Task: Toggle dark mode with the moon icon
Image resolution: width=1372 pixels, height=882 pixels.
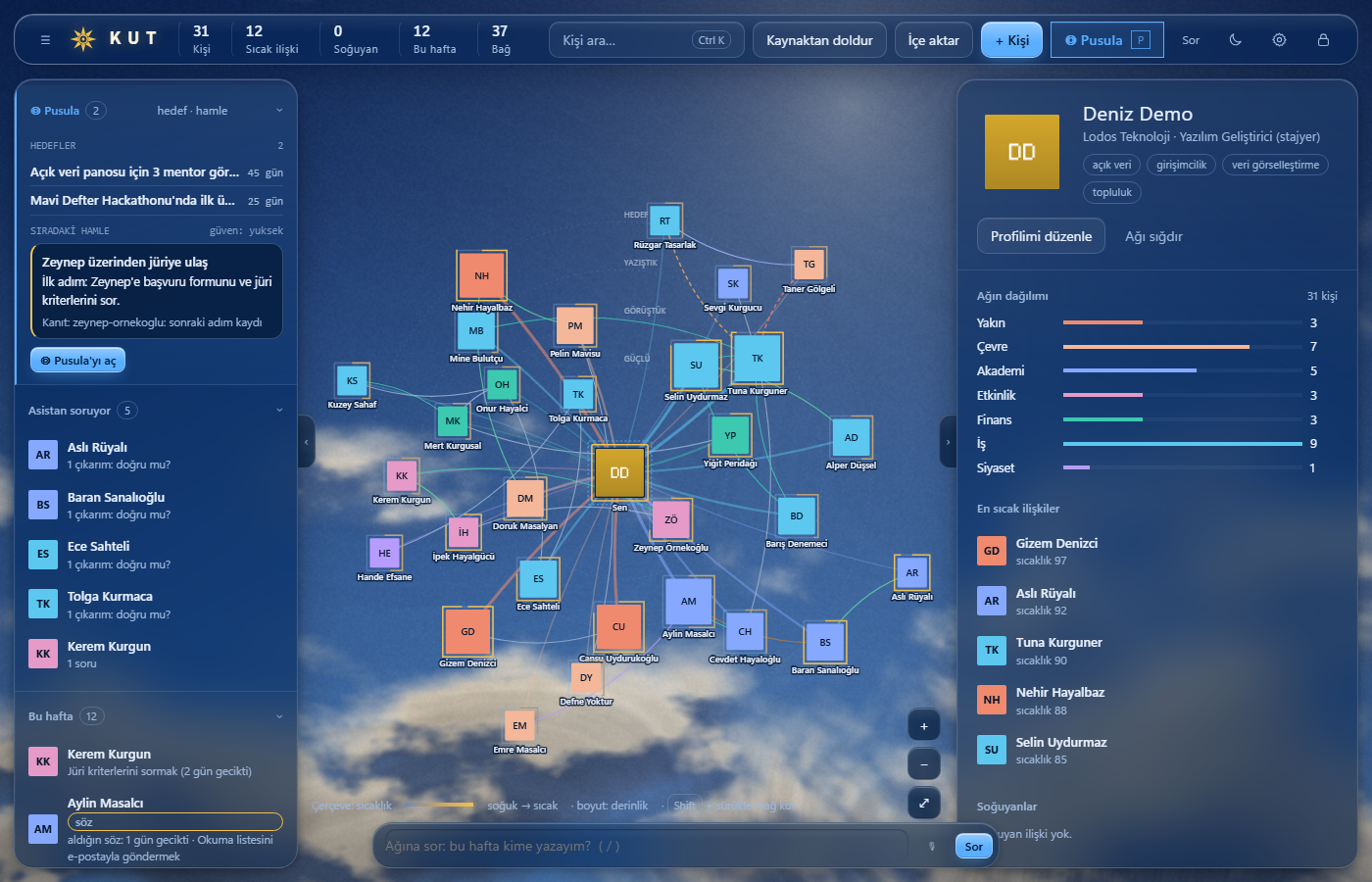Action: (x=1235, y=40)
